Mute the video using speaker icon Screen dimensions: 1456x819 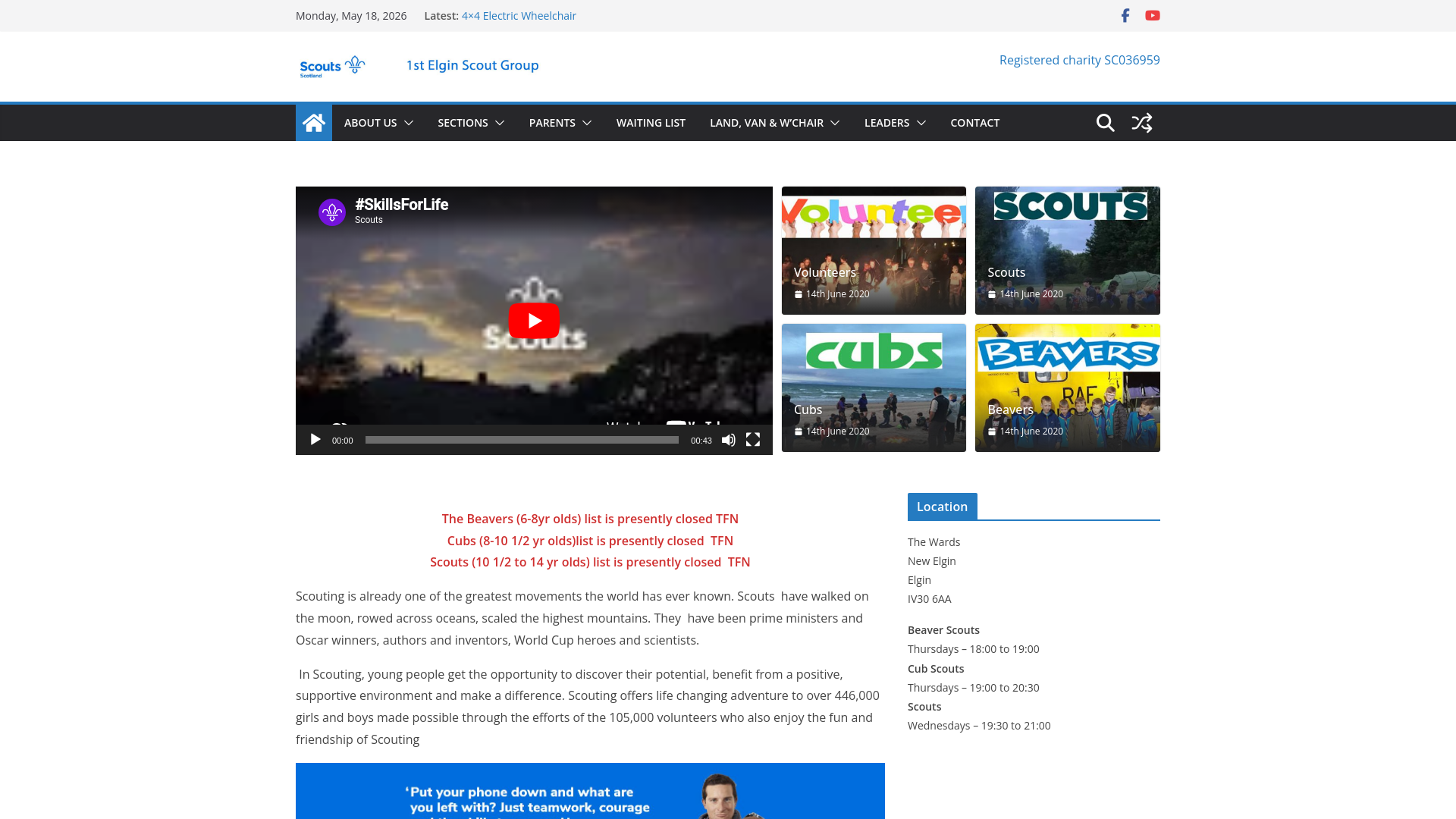729,440
